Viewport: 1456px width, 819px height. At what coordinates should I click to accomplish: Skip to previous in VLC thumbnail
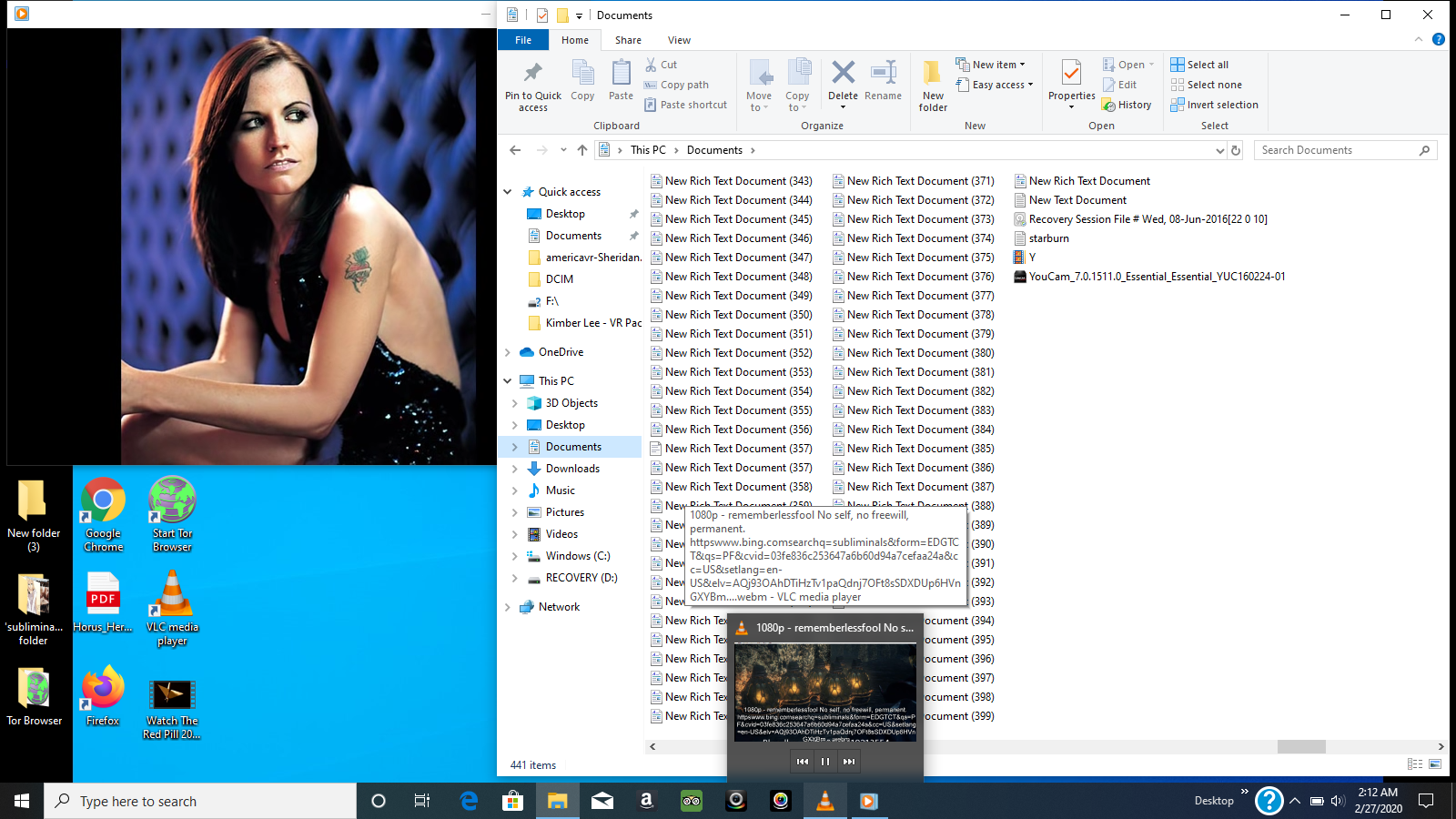[802, 762]
